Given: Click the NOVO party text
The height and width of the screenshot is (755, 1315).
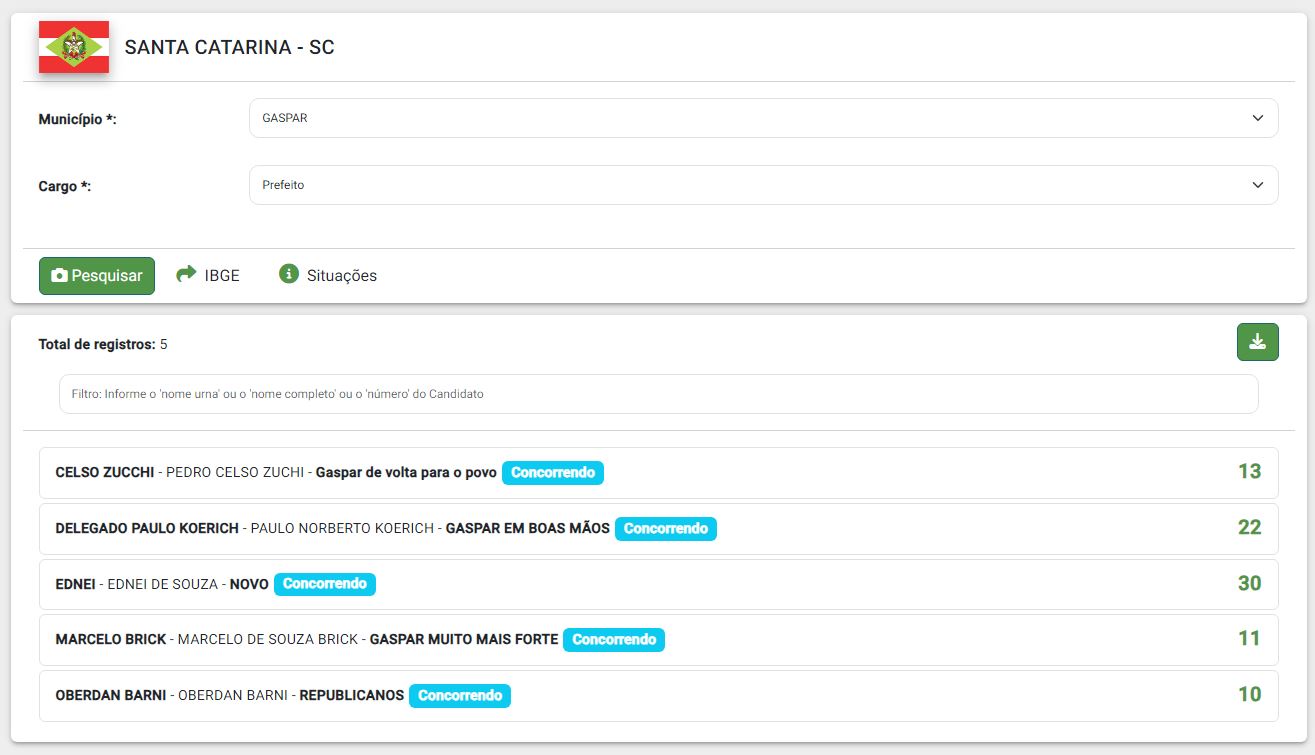Looking at the screenshot, I should [249, 584].
